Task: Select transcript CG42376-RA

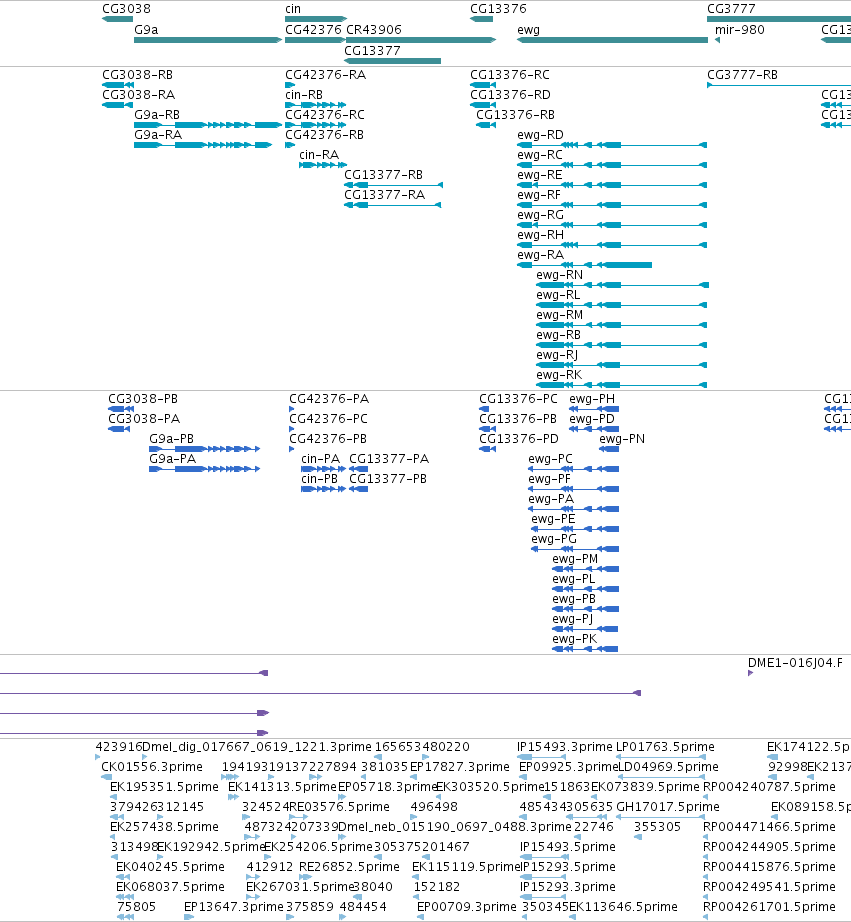Action: point(325,75)
